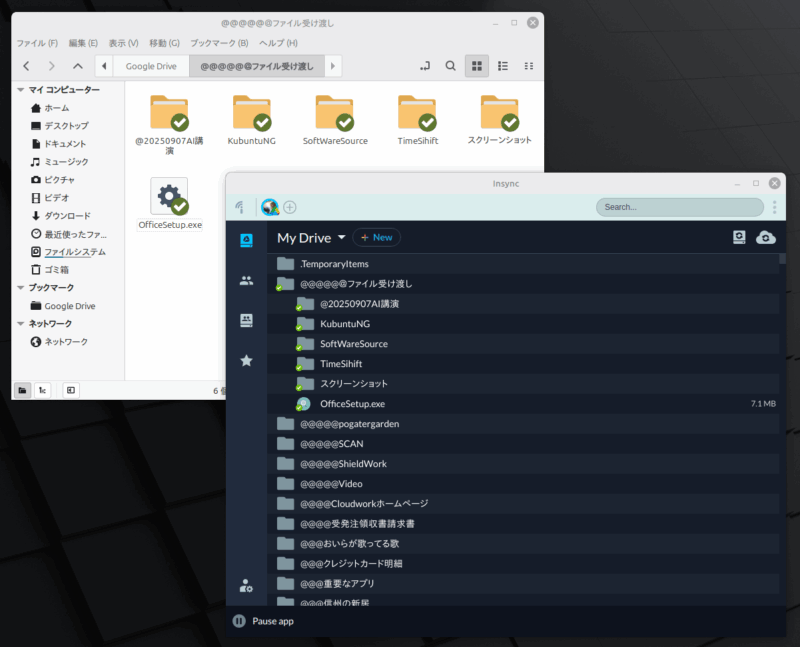Viewport: 800px width, 647px height.
Task: Click the Insync search field
Action: click(679, 207)
